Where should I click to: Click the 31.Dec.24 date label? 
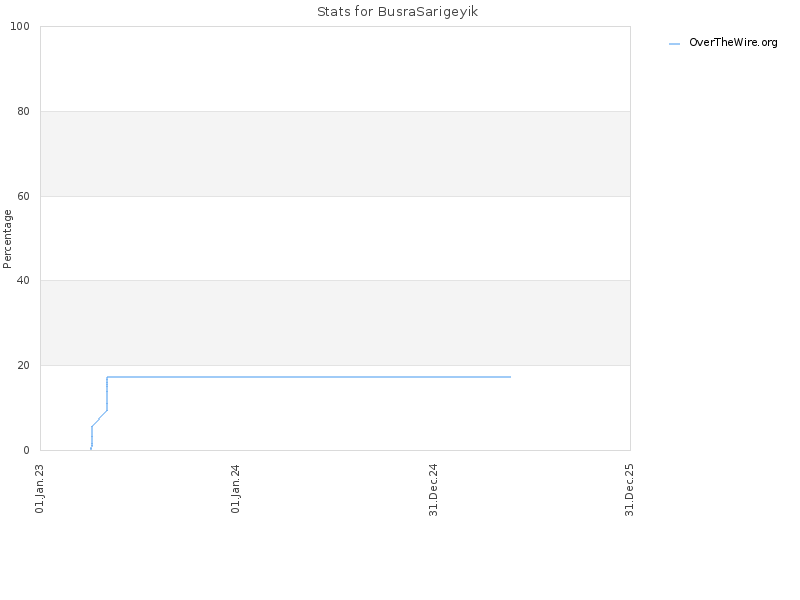coord(433,490)
